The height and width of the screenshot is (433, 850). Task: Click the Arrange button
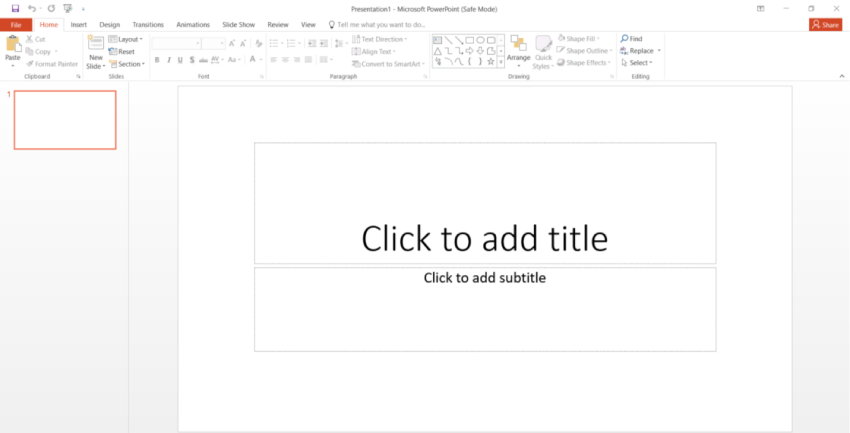518,51
